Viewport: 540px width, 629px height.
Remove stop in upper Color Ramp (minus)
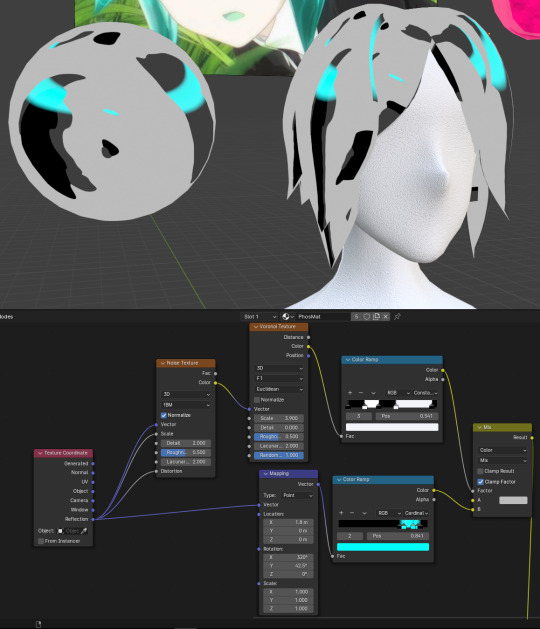(x=361, y=393)
